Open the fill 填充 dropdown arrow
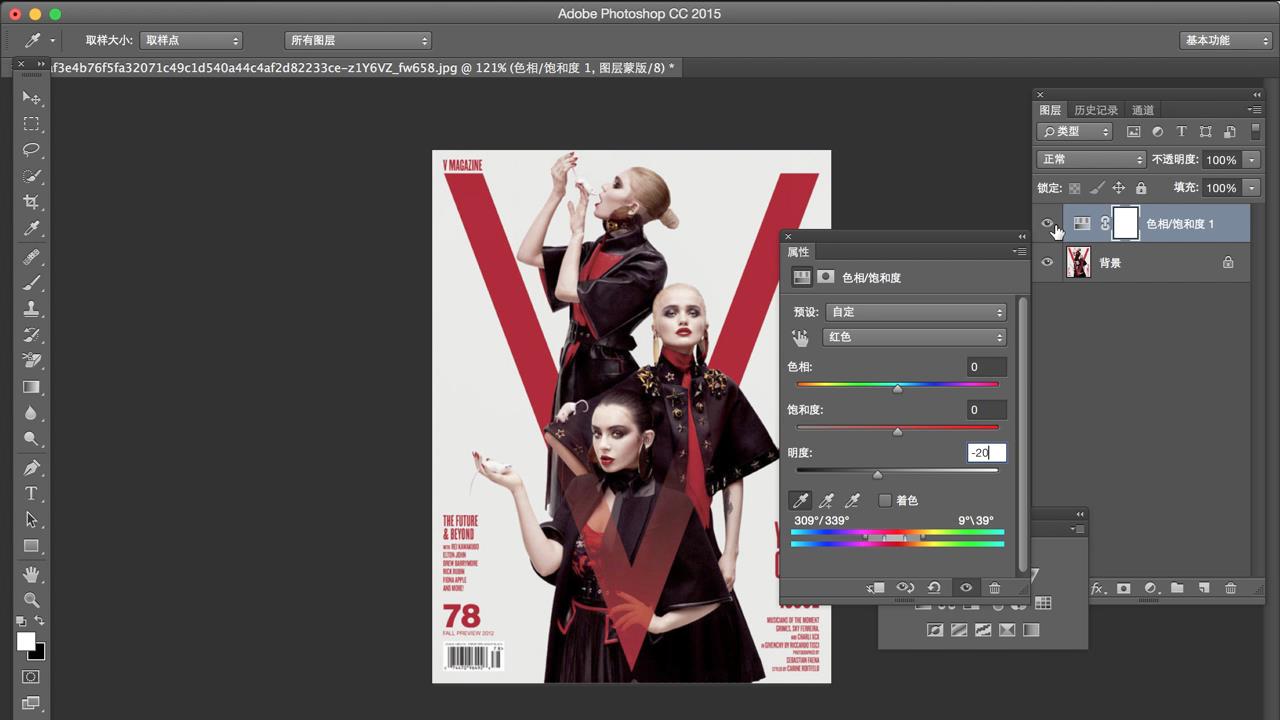 click(x=1252, y=188)
